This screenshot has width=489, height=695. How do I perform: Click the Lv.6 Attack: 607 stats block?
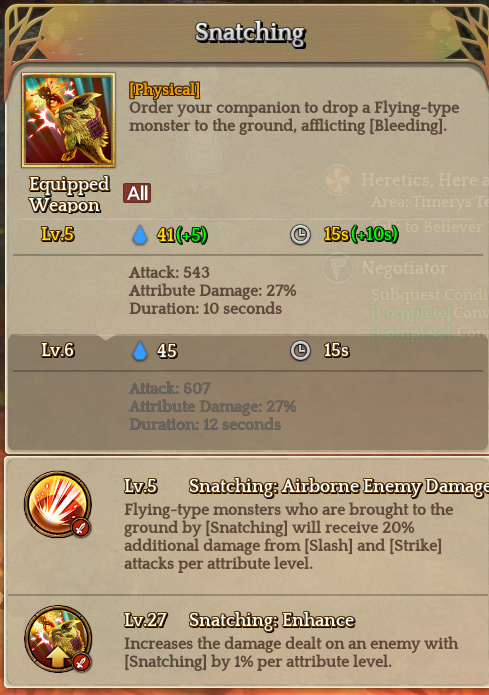pyautogui.click(x=213, y=406)
